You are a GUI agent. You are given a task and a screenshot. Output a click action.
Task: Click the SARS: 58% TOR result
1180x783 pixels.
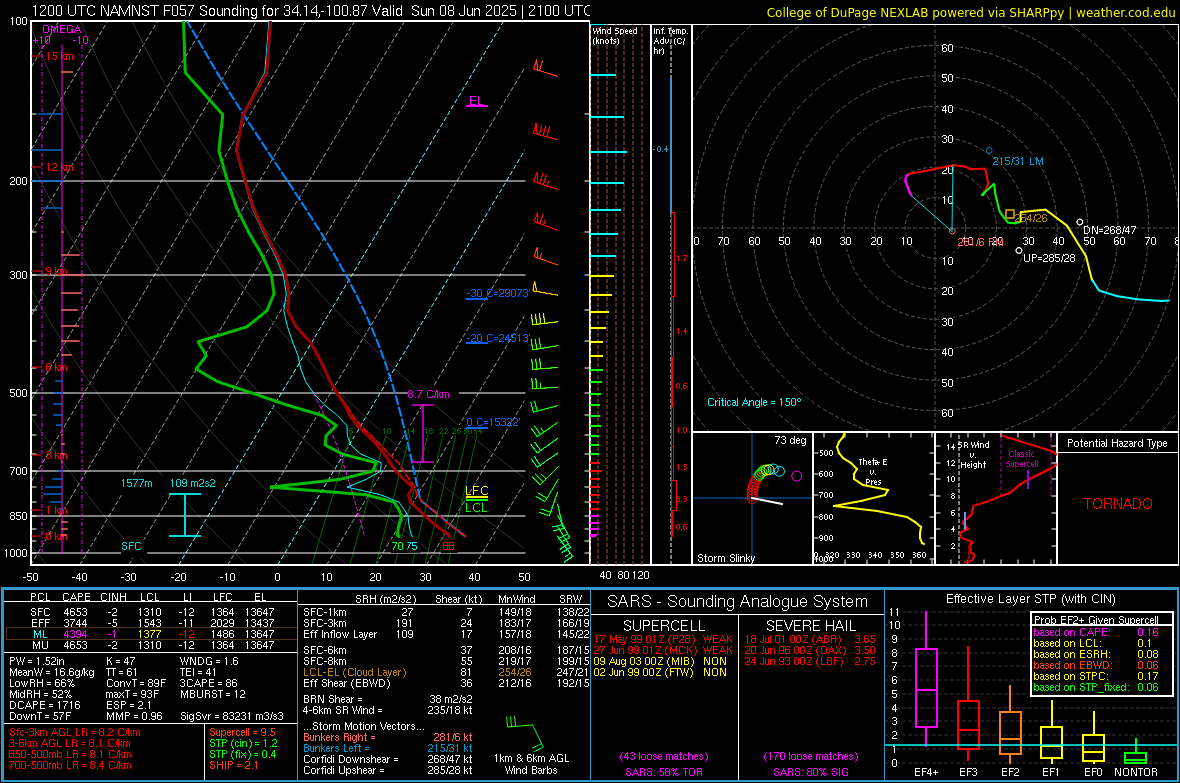(664, 772)
